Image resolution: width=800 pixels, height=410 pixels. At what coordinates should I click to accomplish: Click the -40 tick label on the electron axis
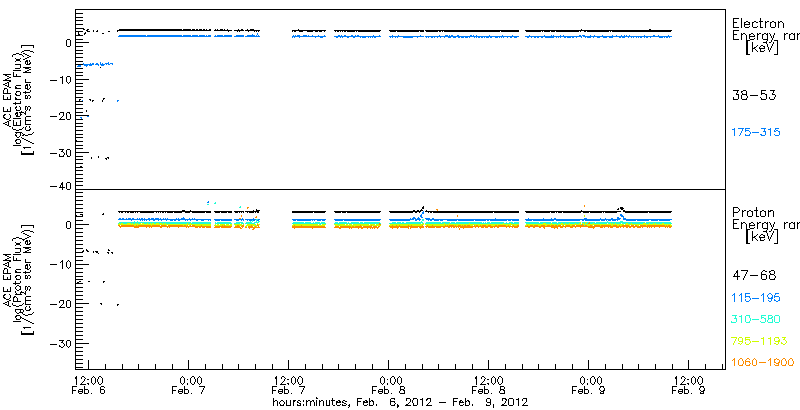(x=60, y=186)
